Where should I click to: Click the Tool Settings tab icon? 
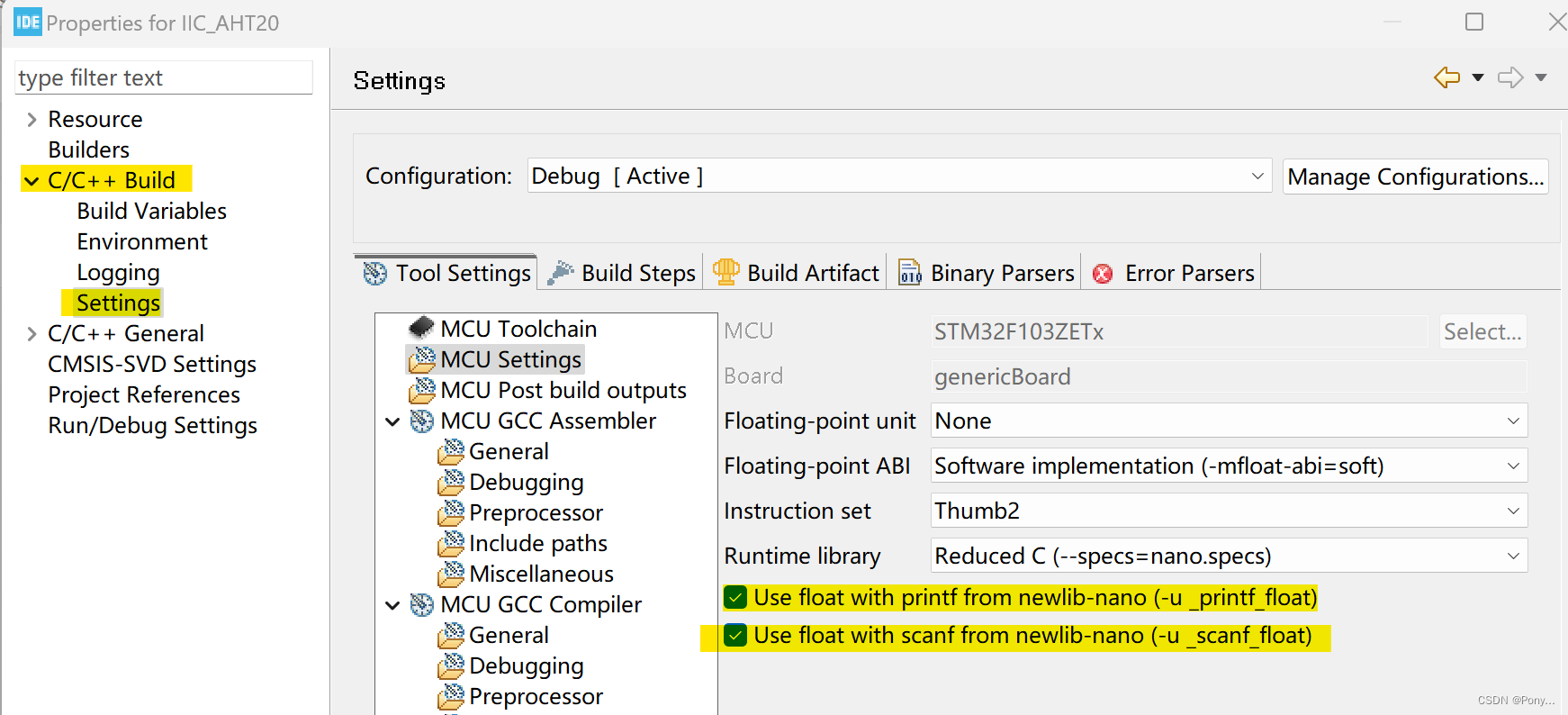(x=375, y=273)
